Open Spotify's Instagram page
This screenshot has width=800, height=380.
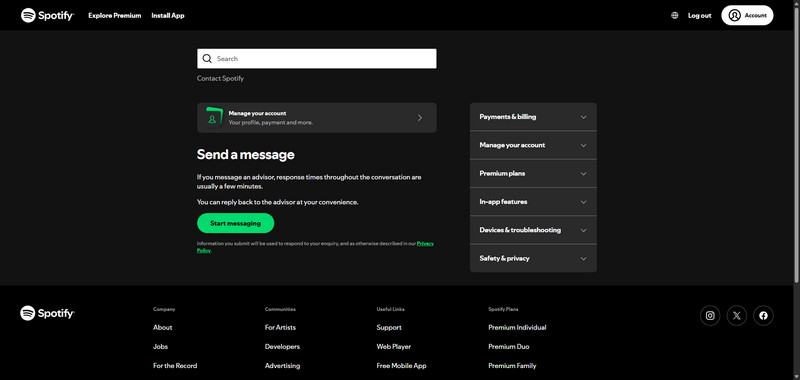[710, 316]
